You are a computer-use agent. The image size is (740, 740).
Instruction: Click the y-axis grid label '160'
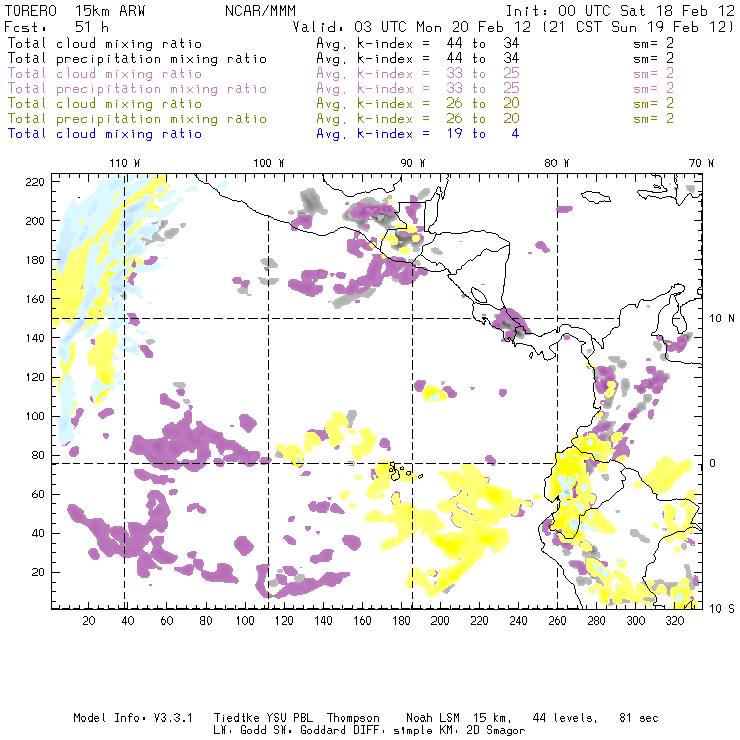click(x=35, y=299)
